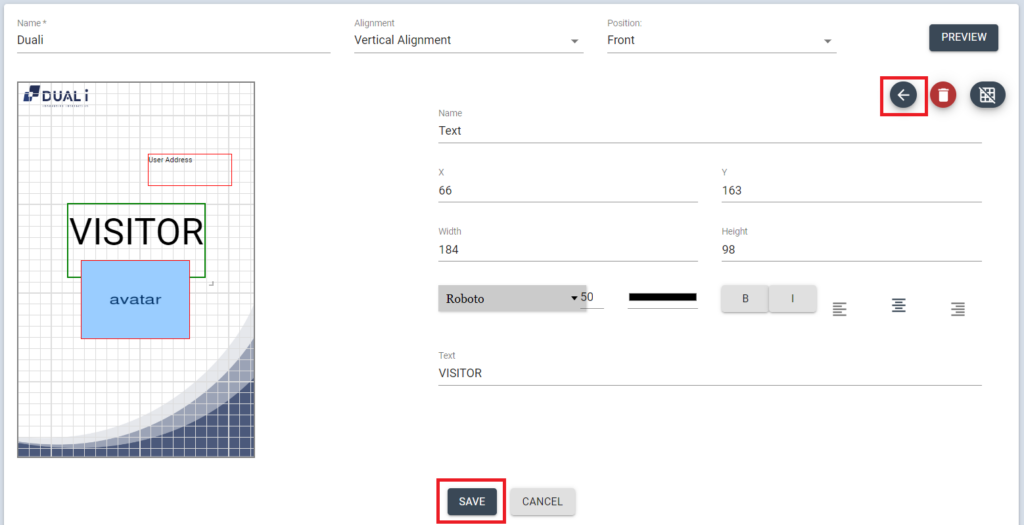Open the Alignment dropdown
1024x525 pixels.
(x=468, y=41)
